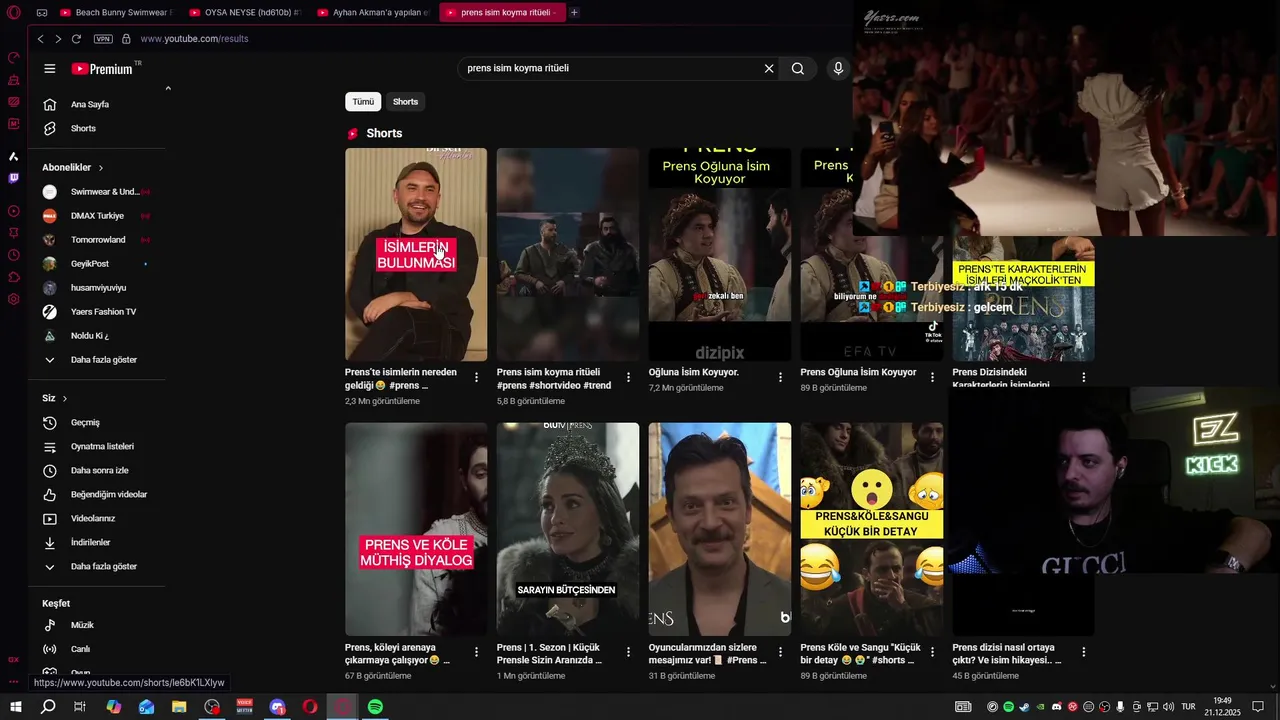Switch to Ayhan Akman'a yapılan tab
1280x720 pixels.
pos(375,12)
